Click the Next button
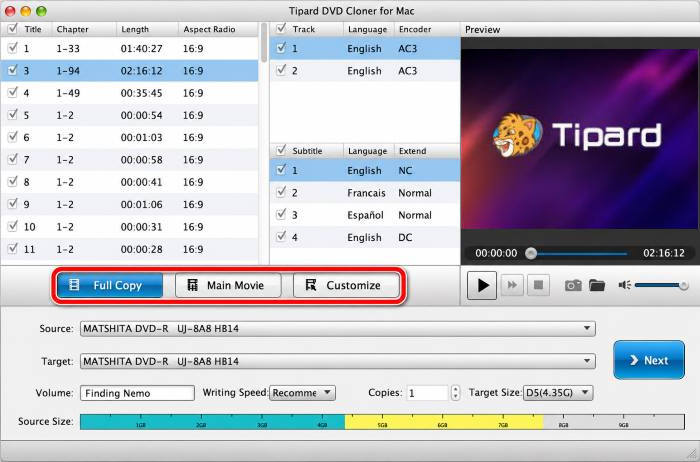700x462 pixels. pyautogui.click(x=649, y=360)
